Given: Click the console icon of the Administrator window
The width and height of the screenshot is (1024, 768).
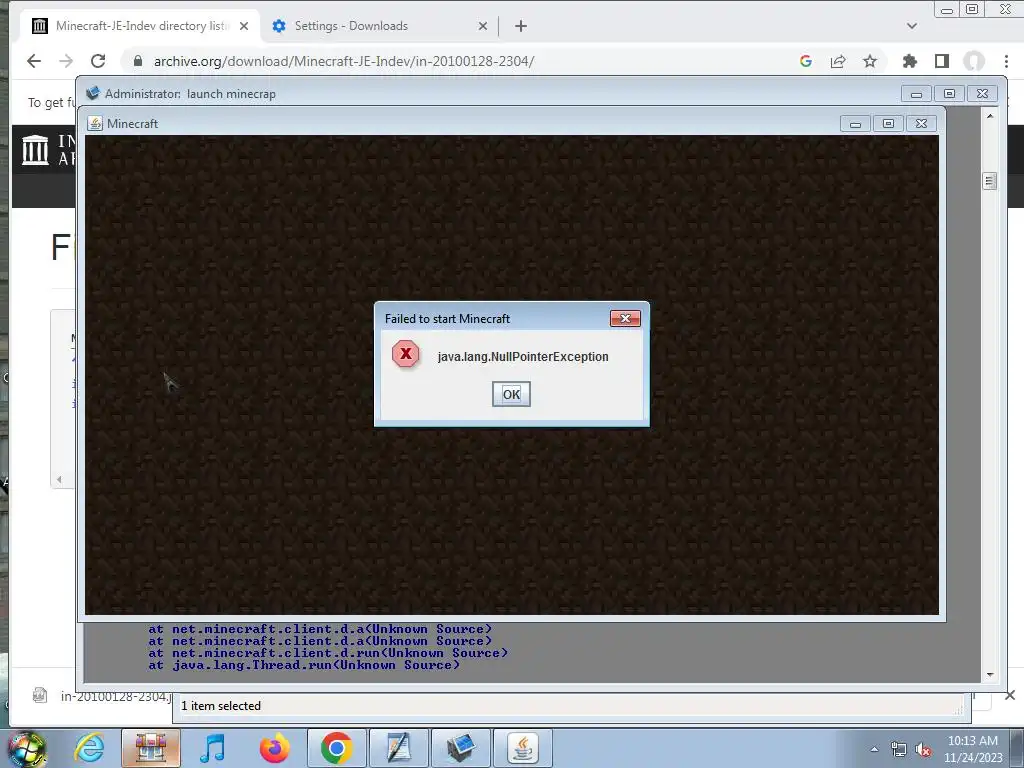Looking at the screenshot, I should (x=93, y=93).
